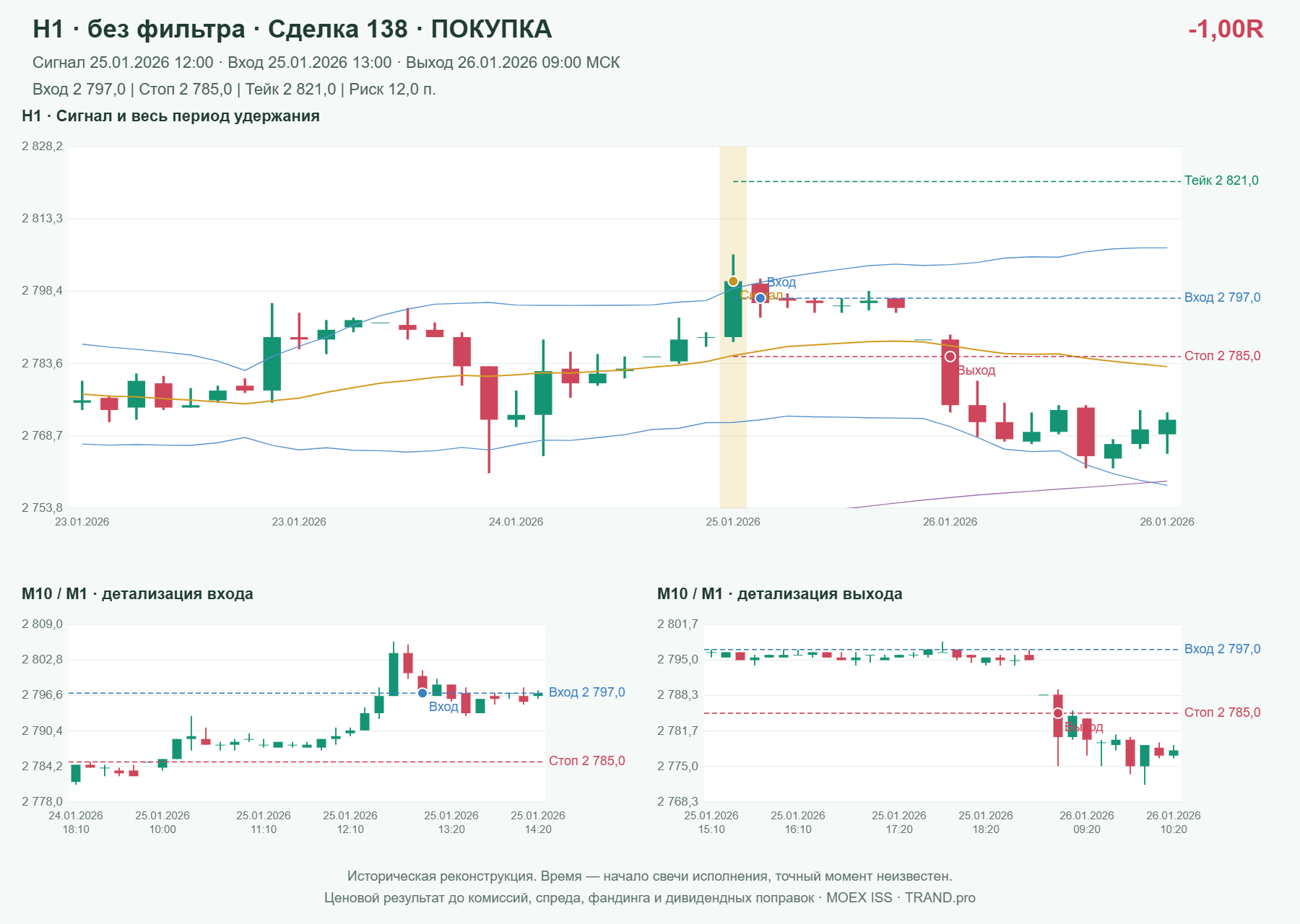The width and height of the screenshot is (1300, 924).
Task: Click the 'Тейк 2 821,0' label
Action: click(1221, 180)
